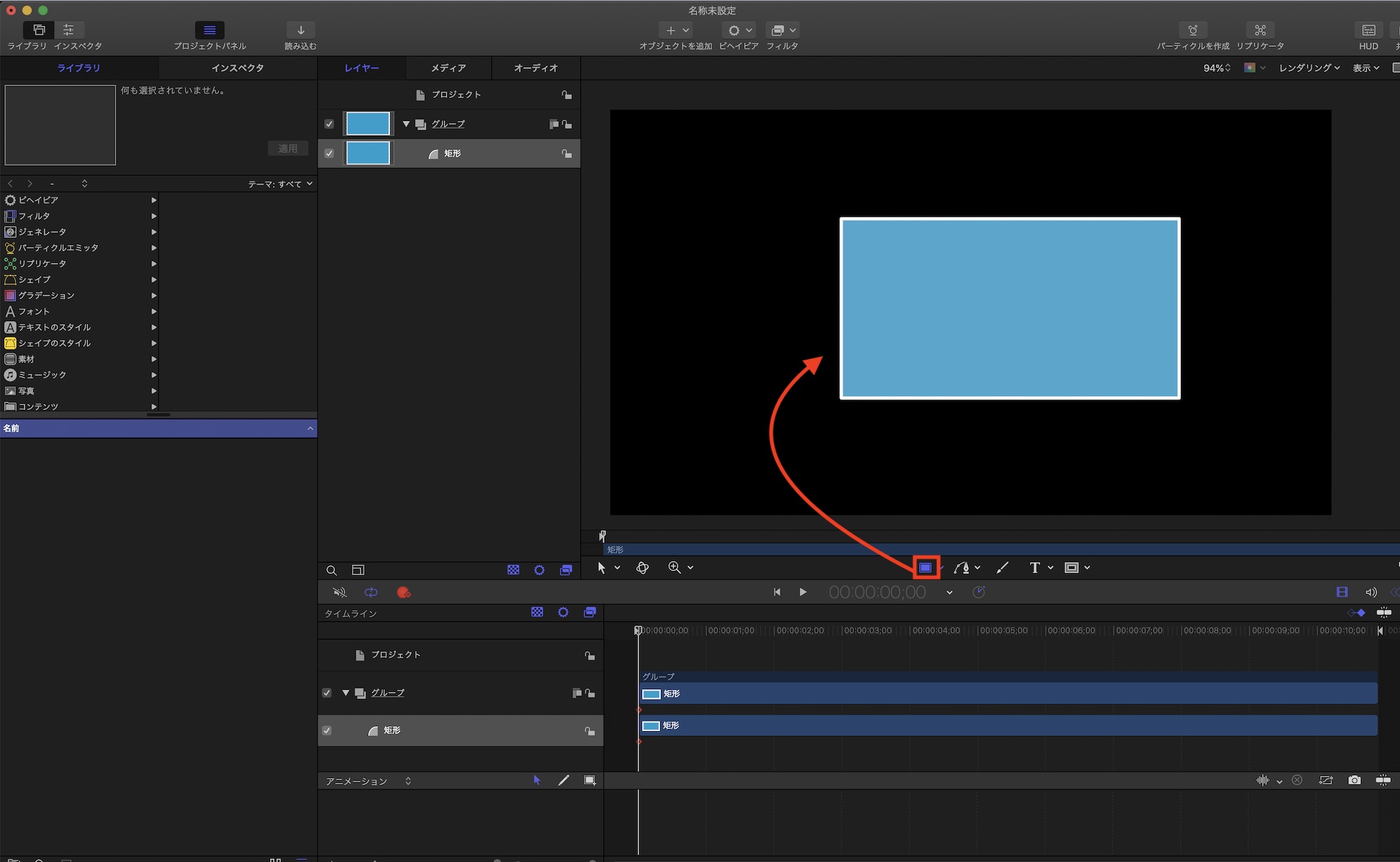Viewport: 1400px width, 862px height.
Task: Click the record animation button
Action: pos(403,592)
